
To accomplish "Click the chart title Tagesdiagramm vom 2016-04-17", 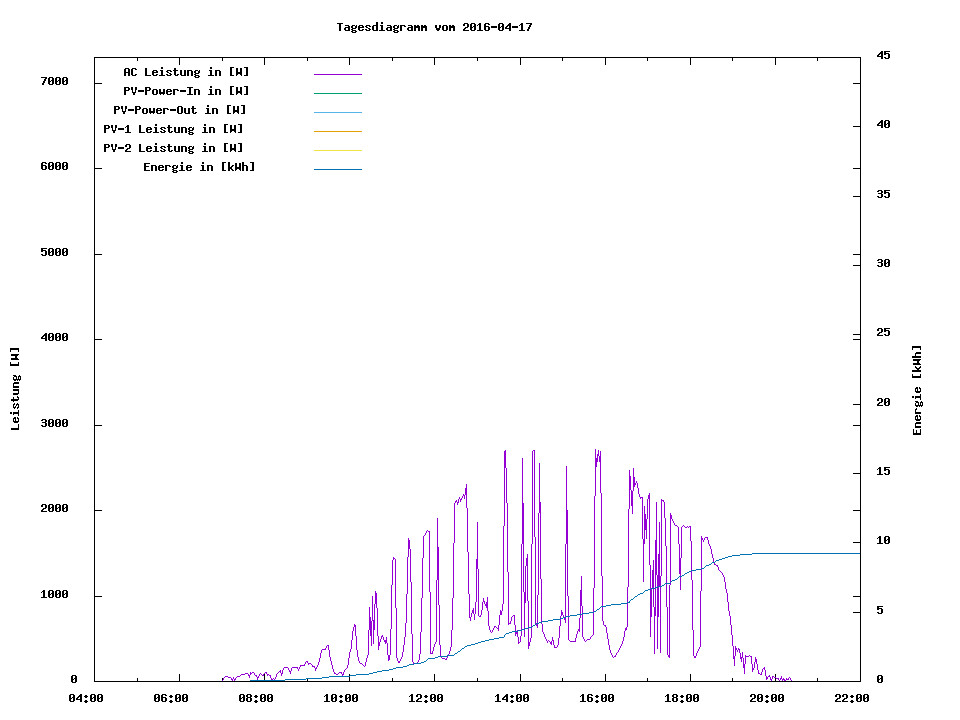I will (x=434, y=27).
